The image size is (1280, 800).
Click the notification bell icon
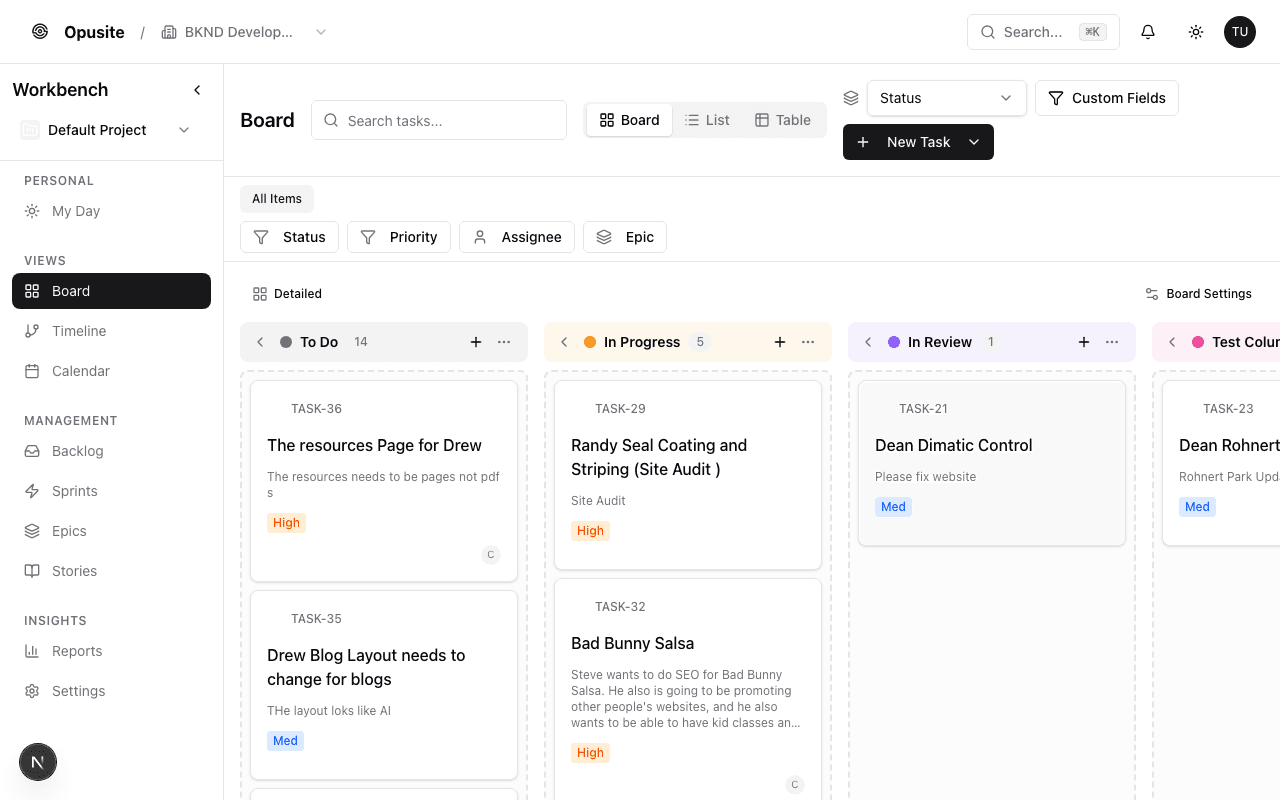coord(1147,31)
